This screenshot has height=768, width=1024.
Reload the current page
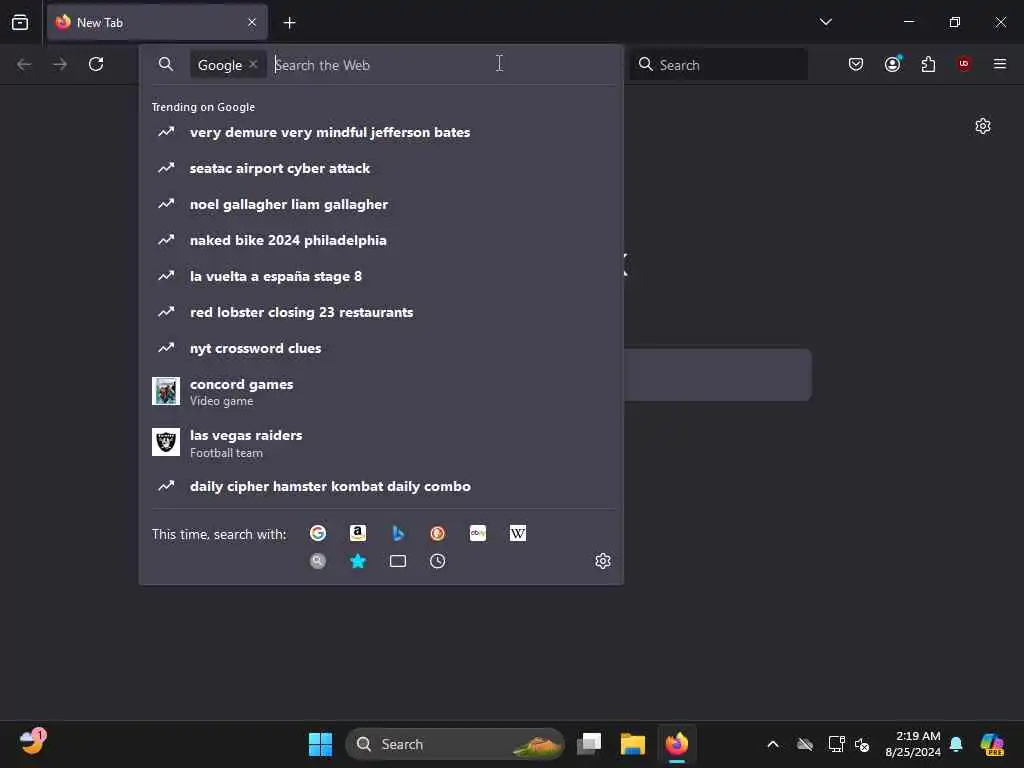point(96,64)
